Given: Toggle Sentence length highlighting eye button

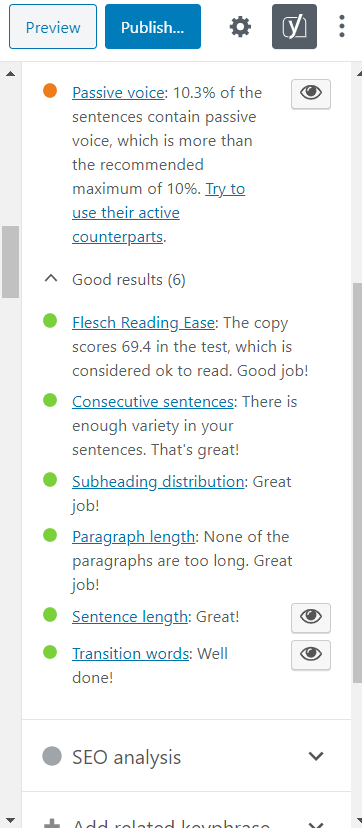Looking at the screenshot, I should pyautogui.click(x=311, y=618).
